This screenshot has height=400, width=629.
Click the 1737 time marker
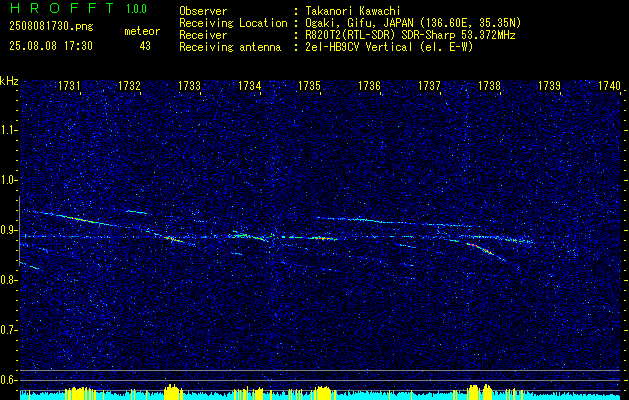429,85
